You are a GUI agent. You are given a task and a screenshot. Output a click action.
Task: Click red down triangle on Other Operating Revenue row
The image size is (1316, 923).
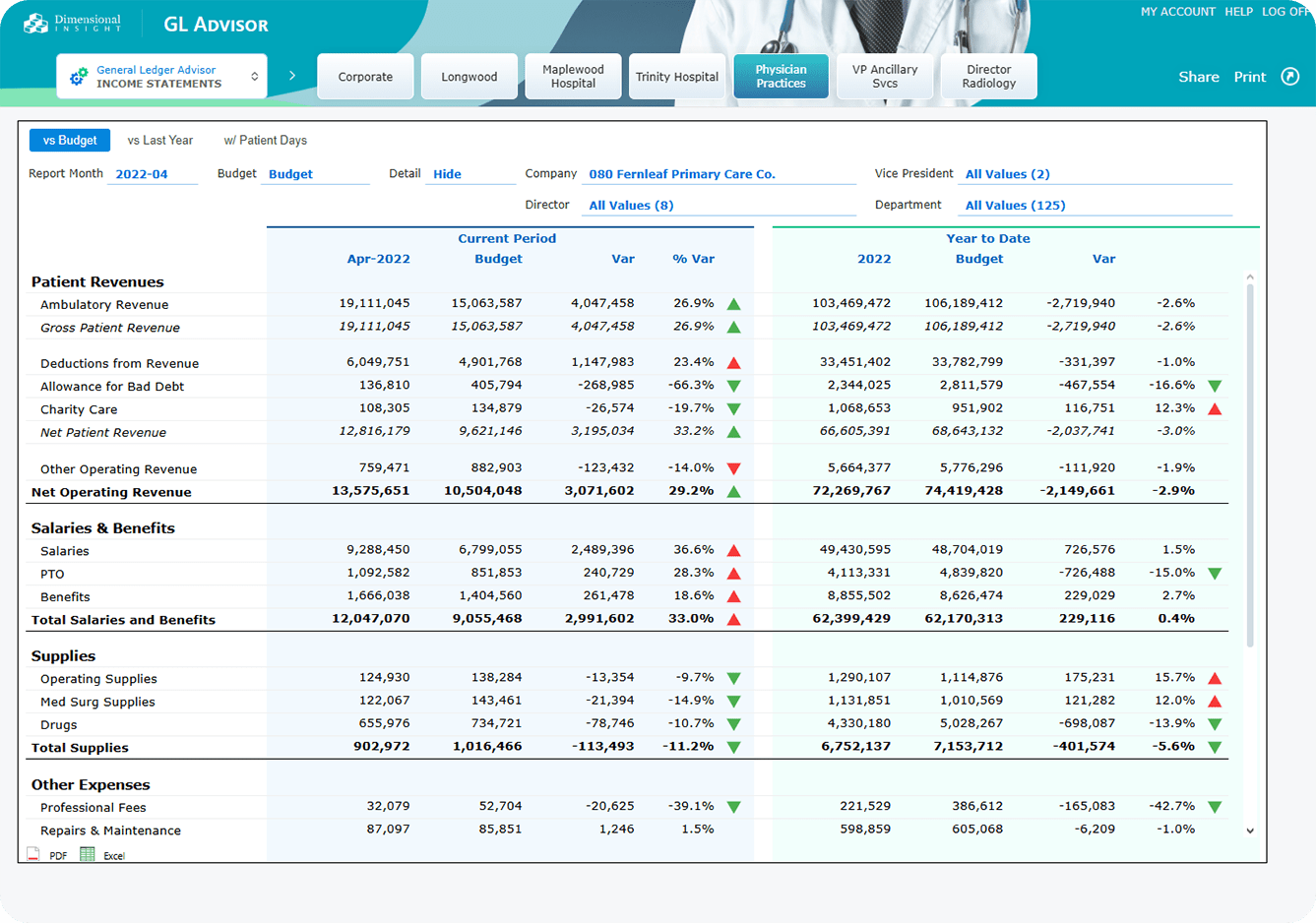coord(733,469)
